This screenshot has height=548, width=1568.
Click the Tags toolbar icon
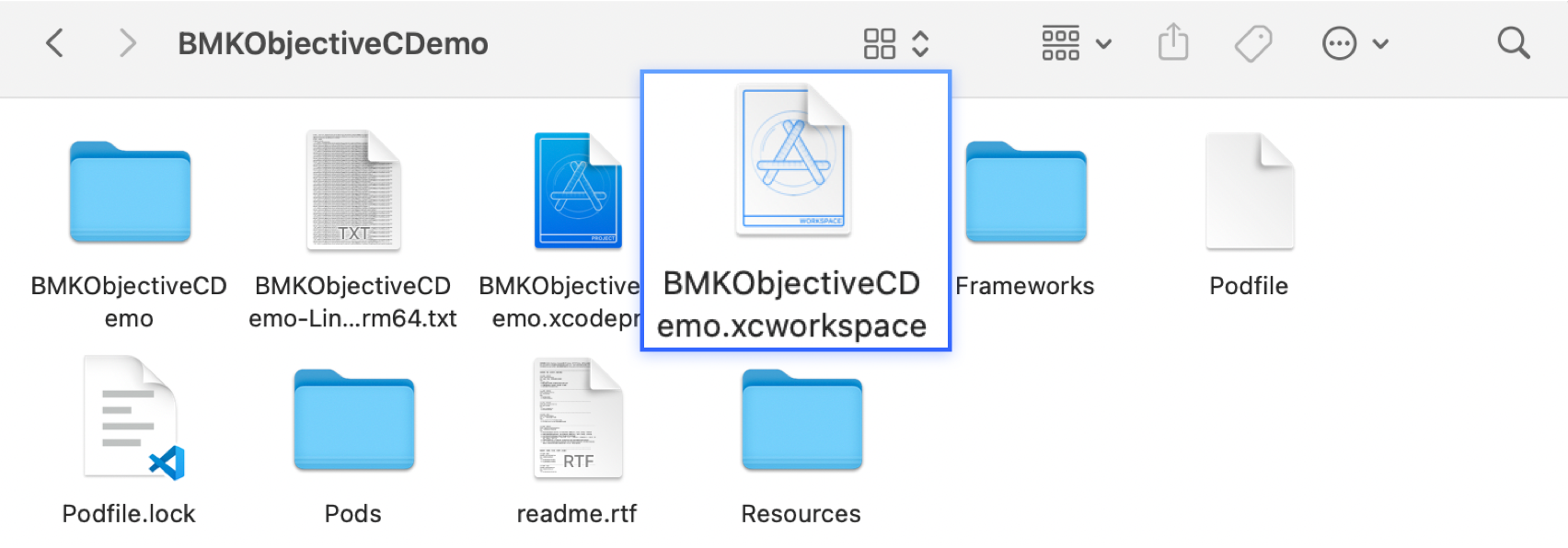click(x=1252, y=43)
